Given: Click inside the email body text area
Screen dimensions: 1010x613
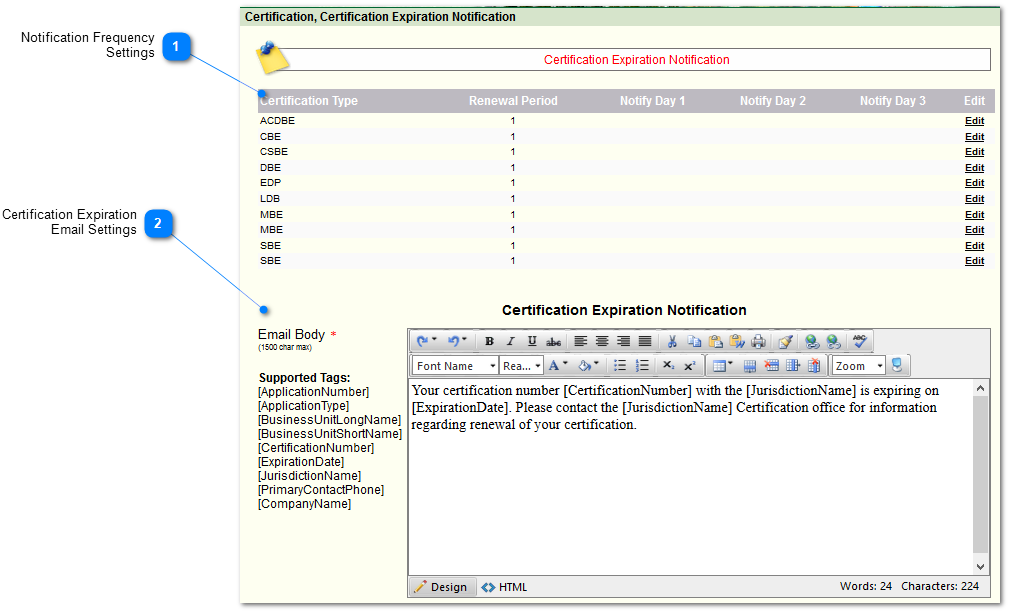Looking at the screenshot, I should (x=690, y=490).
